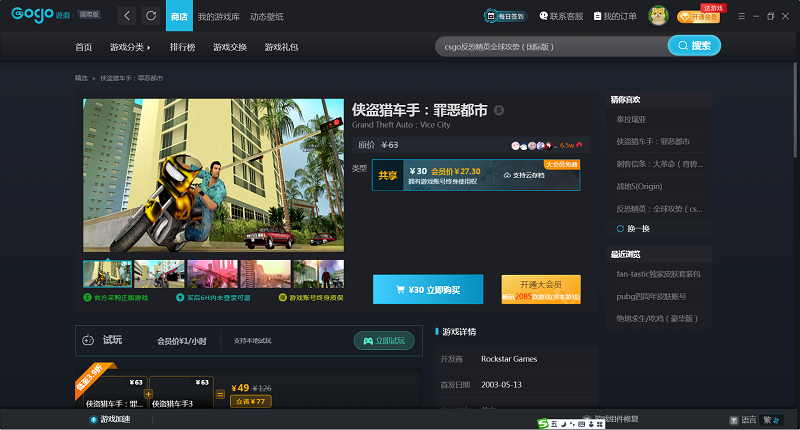Viewport: 800px width, 430px height.
Task: Click the 游戏账号终身质保 warranty badge
Action: (x=311, y=297)
